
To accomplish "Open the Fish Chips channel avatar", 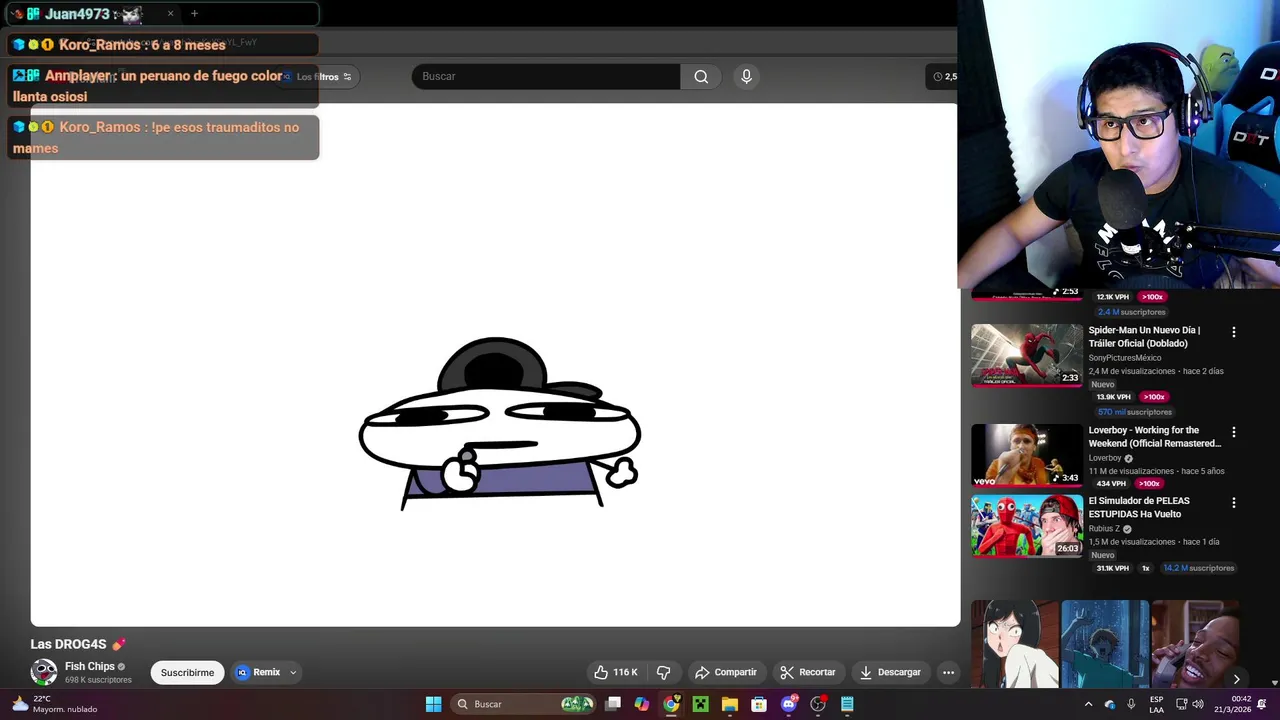I will tap(44, 672).
